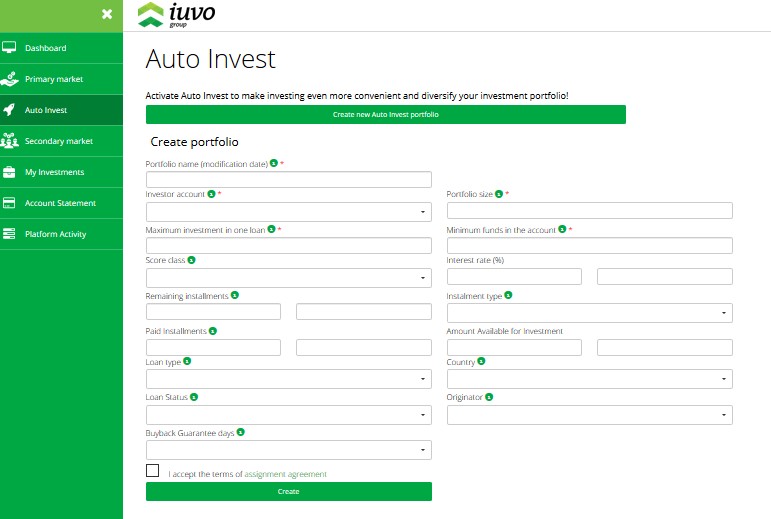
Task: Click the green Create button
Action: coord(289,491)
